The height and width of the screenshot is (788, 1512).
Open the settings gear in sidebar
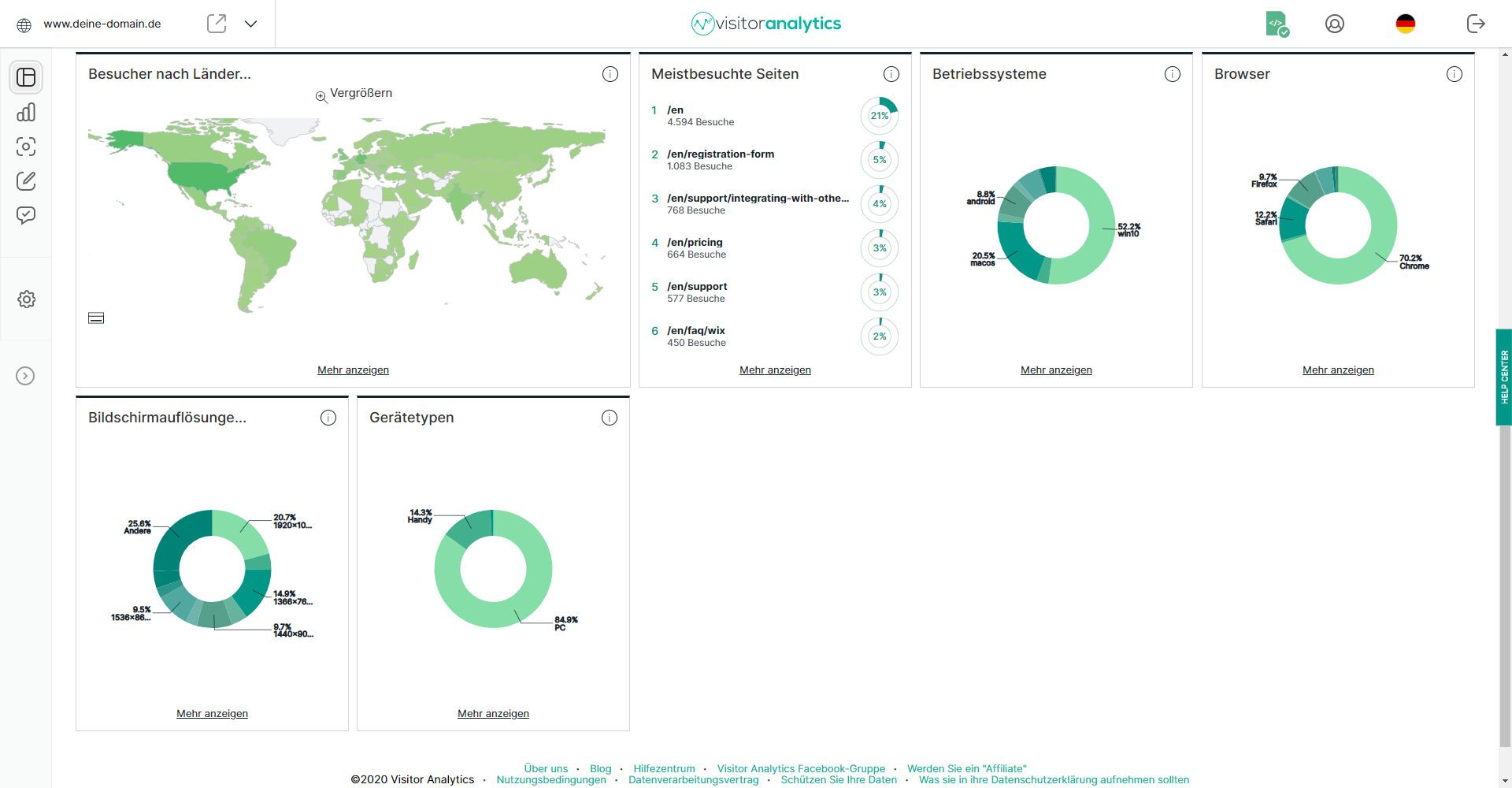(x=26, y=299)
